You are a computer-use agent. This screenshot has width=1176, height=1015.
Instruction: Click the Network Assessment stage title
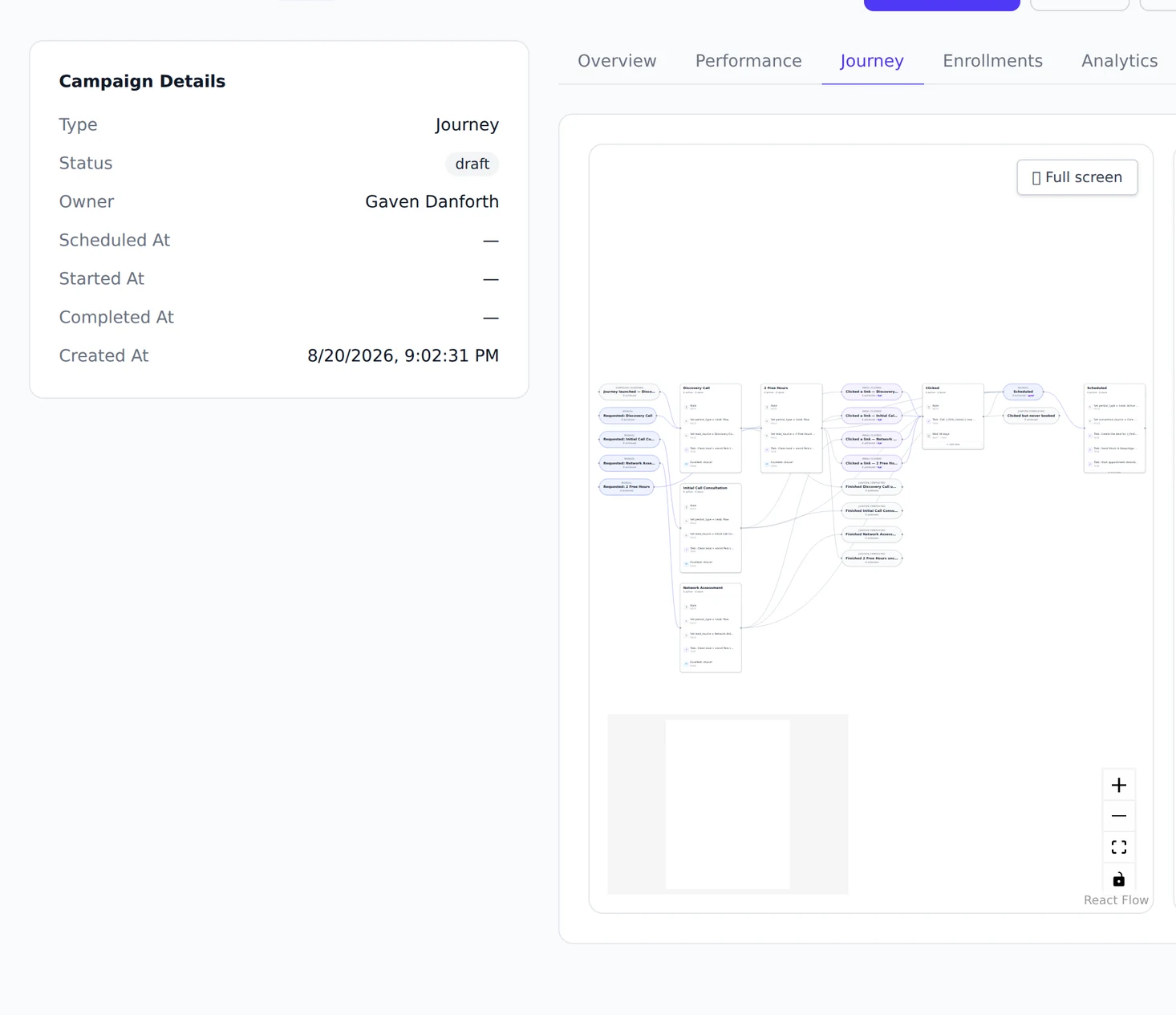click(x=703, y=588)
